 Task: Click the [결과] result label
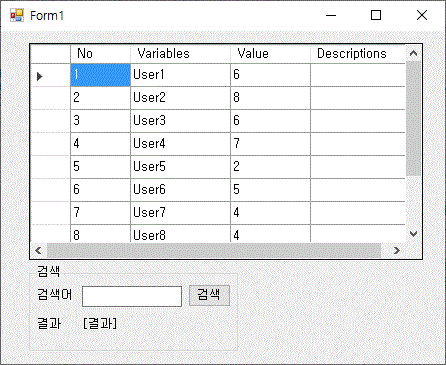click(100, 323)
